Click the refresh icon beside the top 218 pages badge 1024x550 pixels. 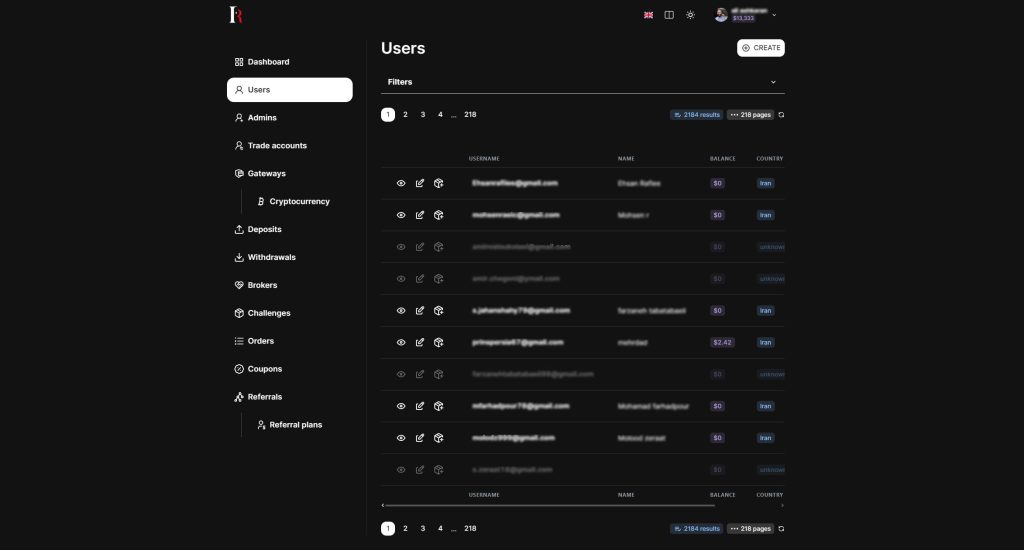tap(781, 115)
